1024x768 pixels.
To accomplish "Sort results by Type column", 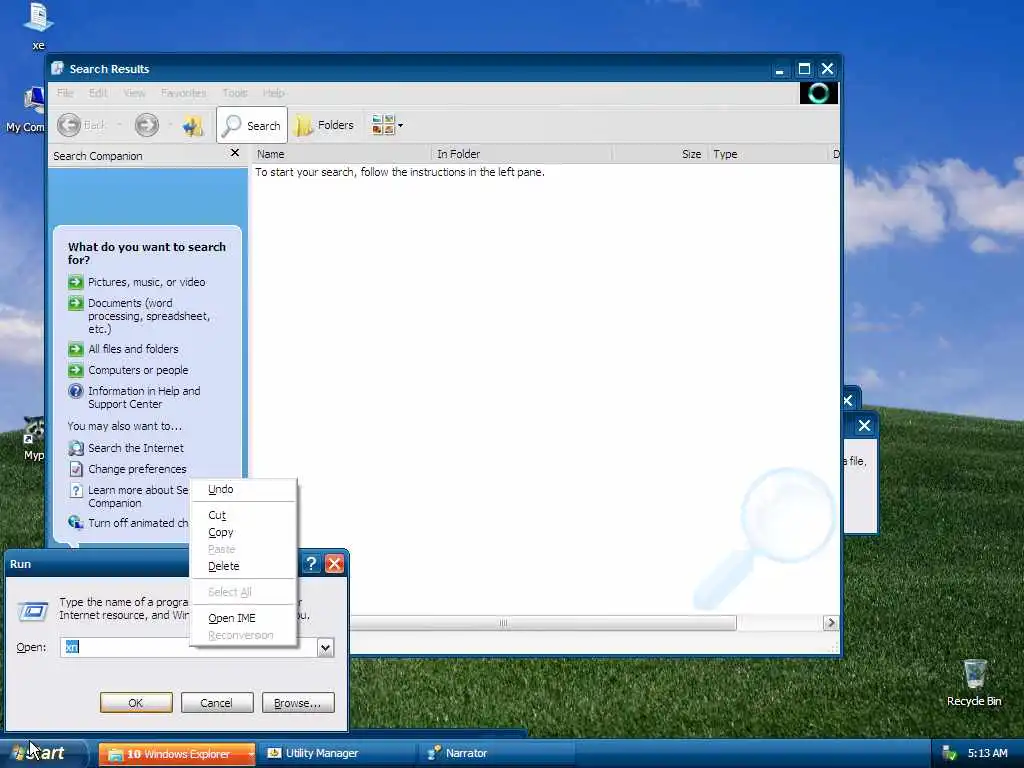I will coord(767,154).
